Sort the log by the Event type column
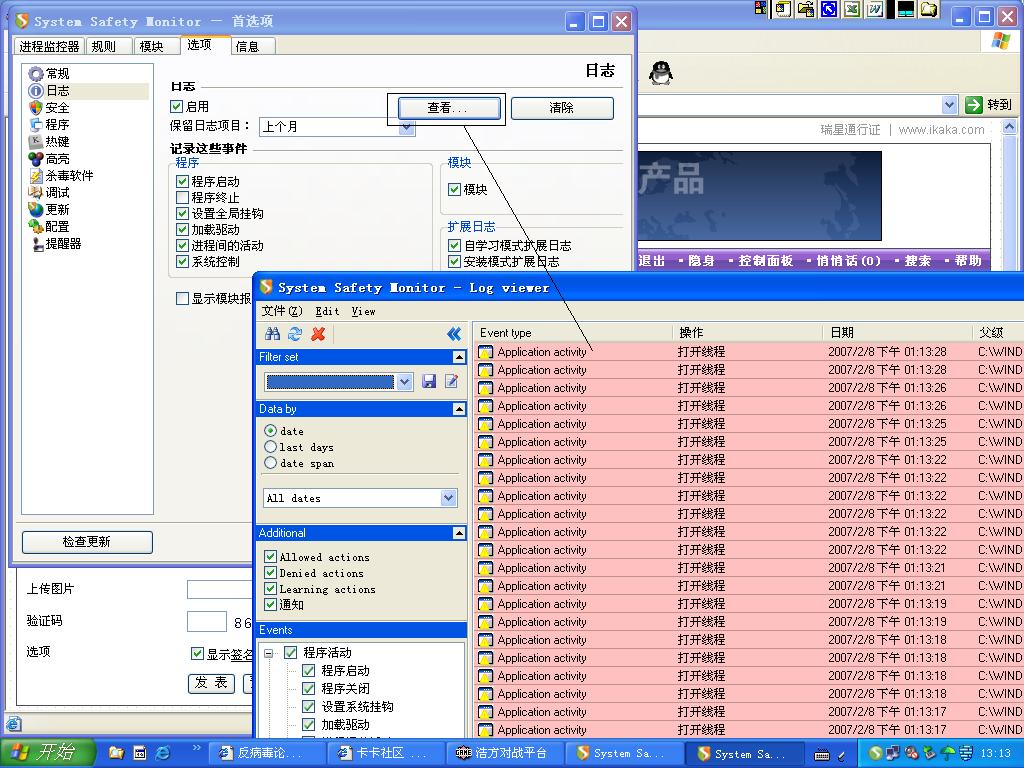 click(x=573, y=332)
